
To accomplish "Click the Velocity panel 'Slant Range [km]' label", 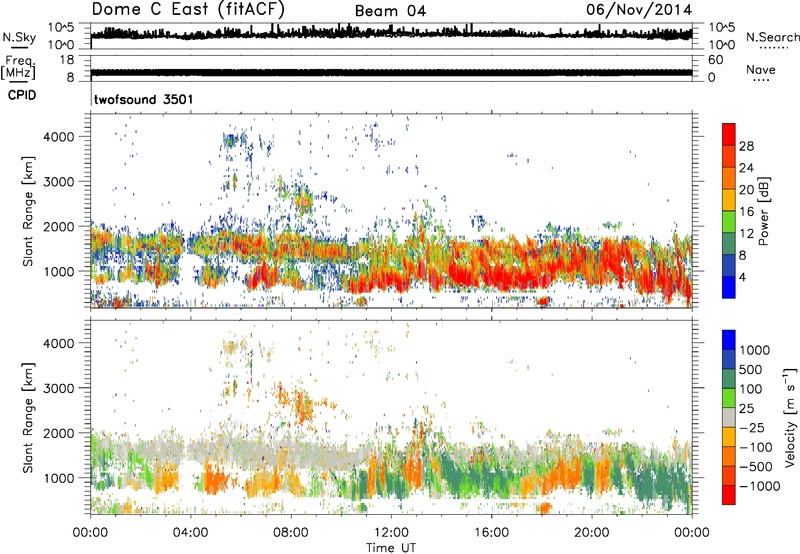I will point(28,418).
